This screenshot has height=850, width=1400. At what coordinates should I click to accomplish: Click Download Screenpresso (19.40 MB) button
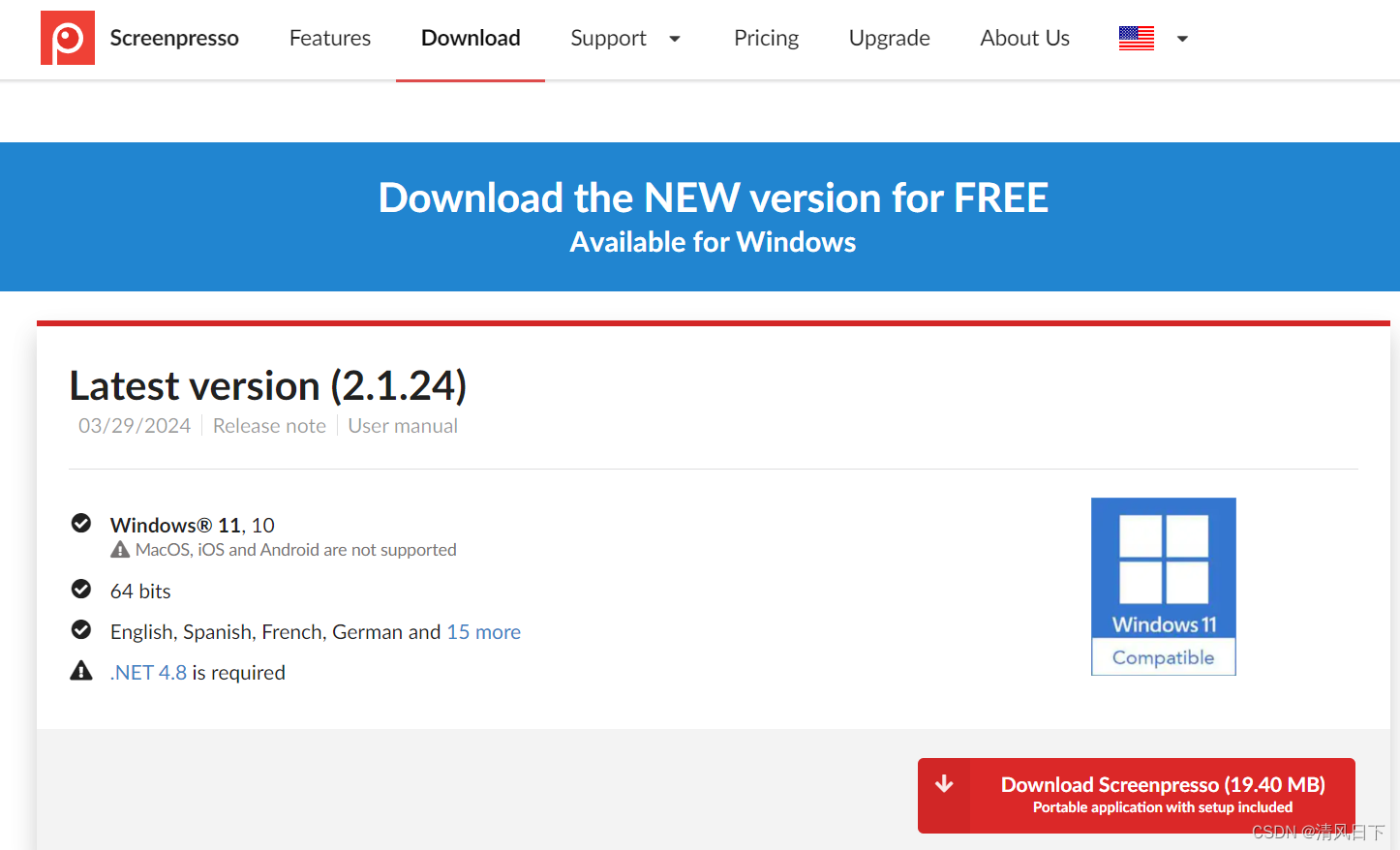point(1137,796)
